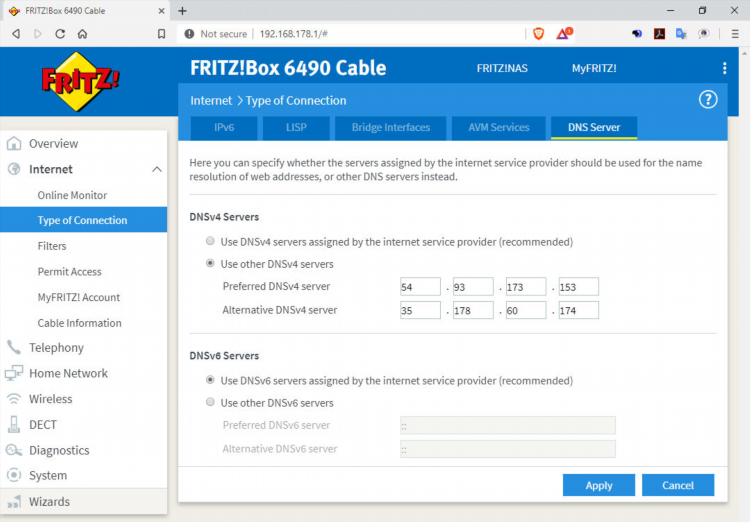
Task: Switch to the AVM Services tab
Action: pos(498,128)
